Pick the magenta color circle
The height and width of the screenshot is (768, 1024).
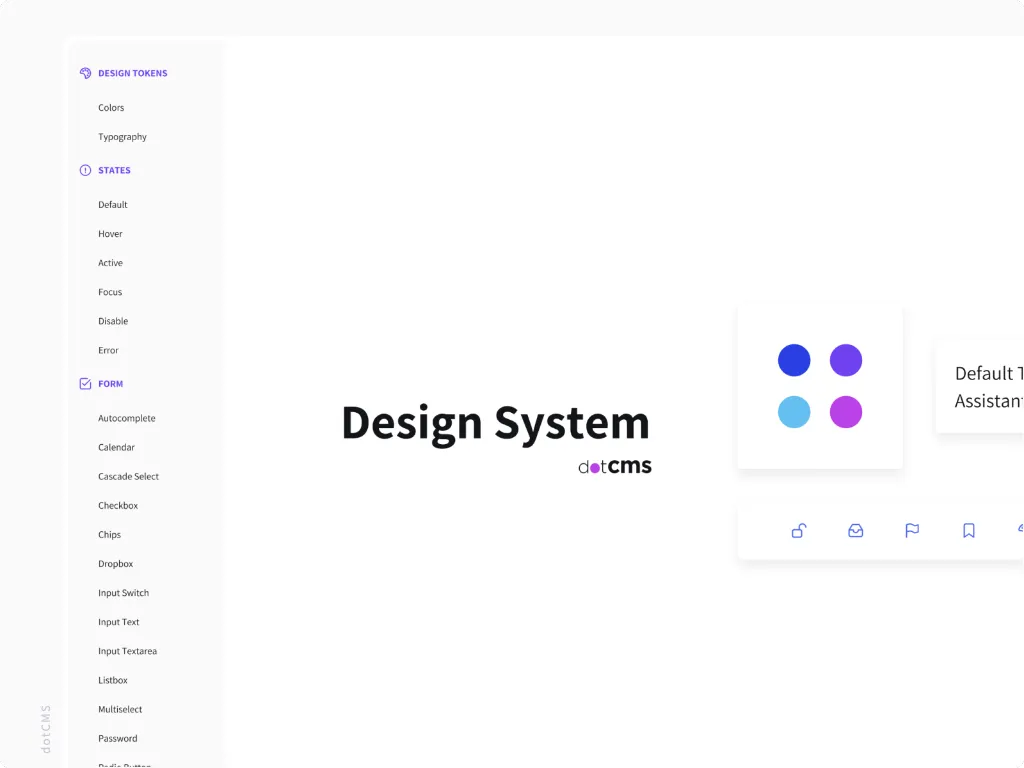pyautogui.click(x=846, y=412)
